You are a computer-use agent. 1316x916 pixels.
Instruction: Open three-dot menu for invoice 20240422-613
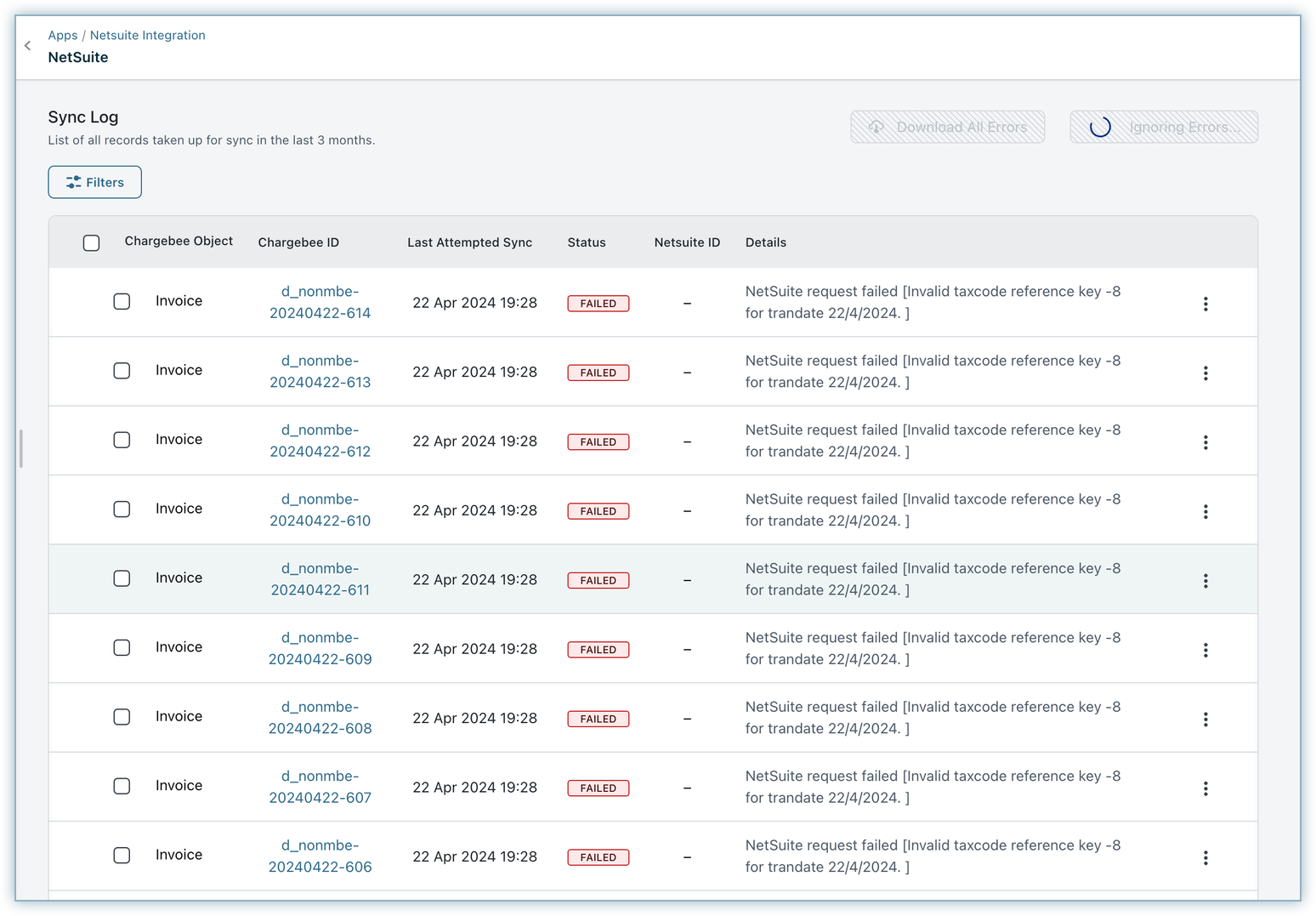coord(1205,373)
